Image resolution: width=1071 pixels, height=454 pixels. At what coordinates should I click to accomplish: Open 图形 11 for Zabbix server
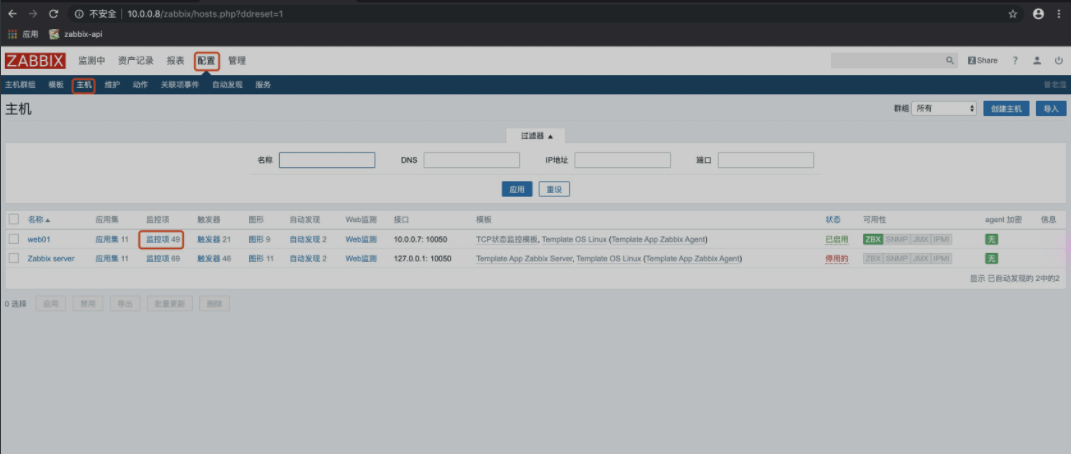[x=261, y=259]
